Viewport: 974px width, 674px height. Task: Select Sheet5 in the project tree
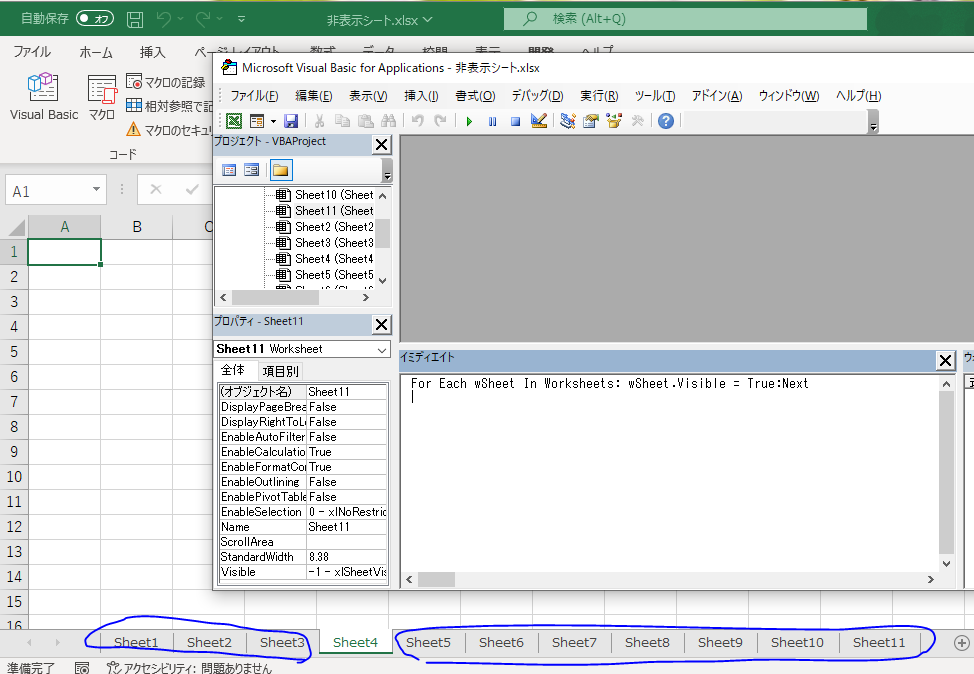click(325, 275)
